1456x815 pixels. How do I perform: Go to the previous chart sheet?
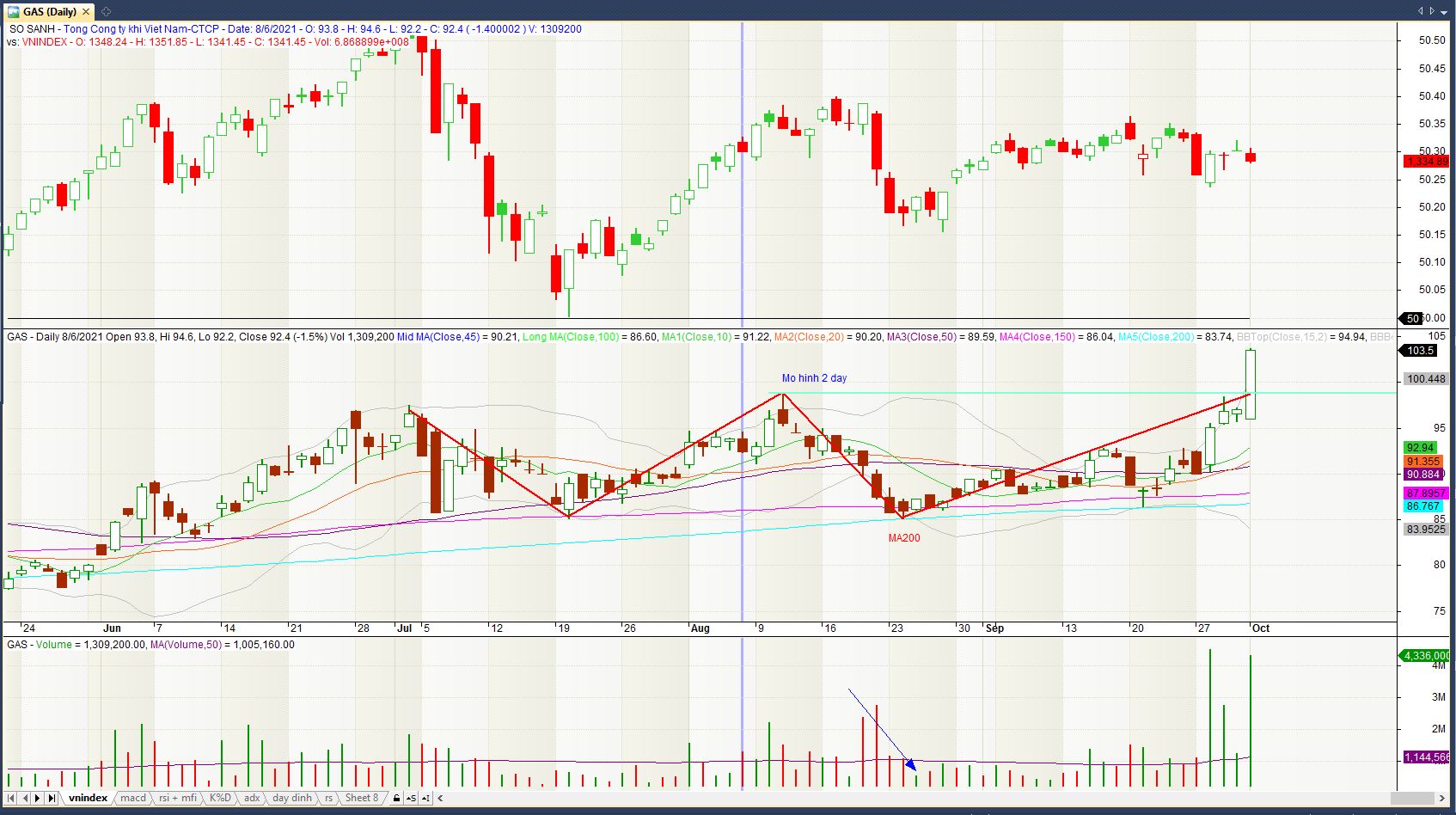pos(24,798)
